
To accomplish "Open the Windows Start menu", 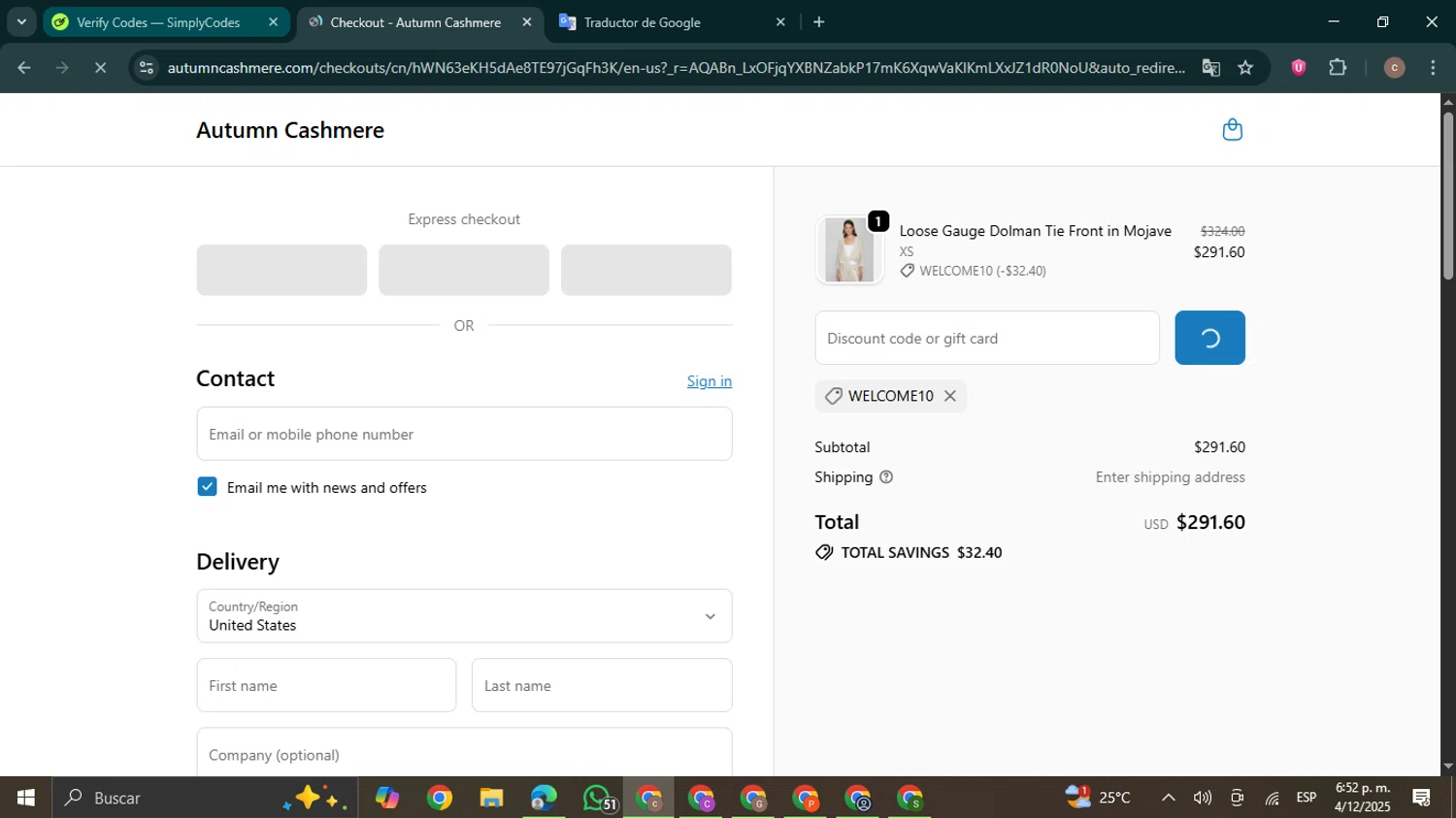I will 26,798.
